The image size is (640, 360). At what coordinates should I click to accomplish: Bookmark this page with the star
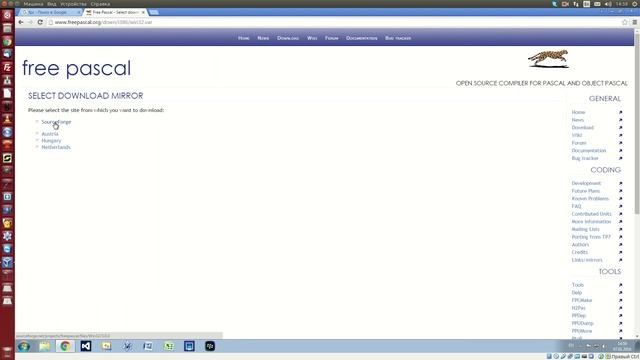[x=624, y=22]
